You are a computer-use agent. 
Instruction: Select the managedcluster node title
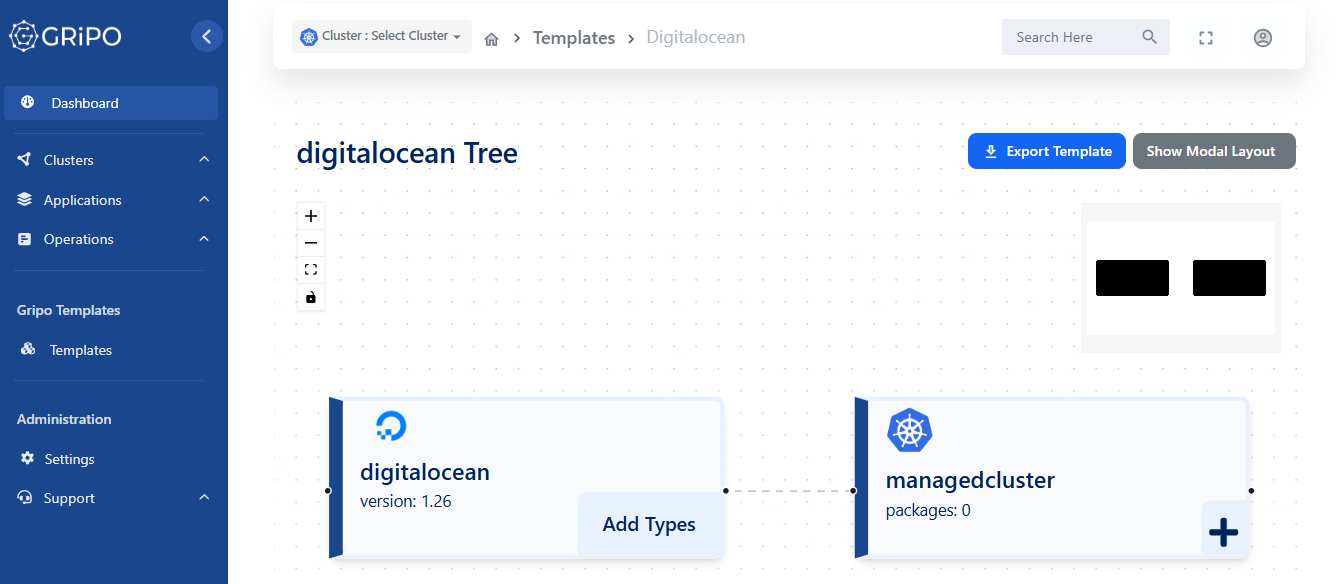click(970, 480)
